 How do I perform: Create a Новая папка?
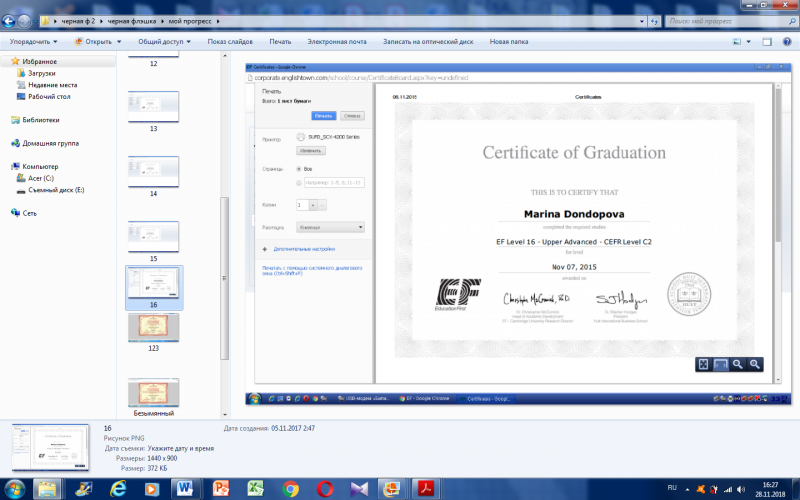pyautogui.click(x=509, y=42)
